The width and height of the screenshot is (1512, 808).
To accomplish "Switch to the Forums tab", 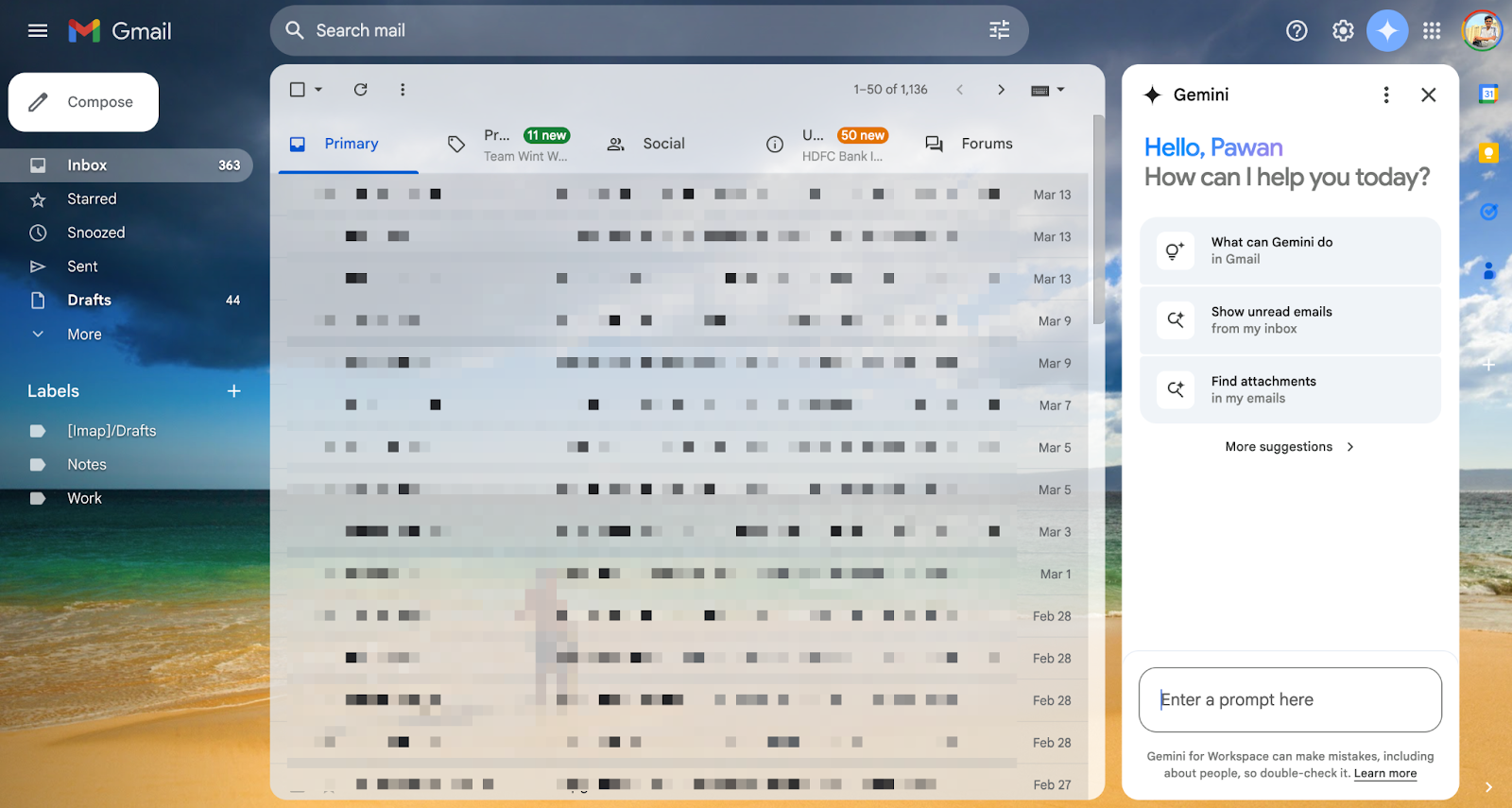I will [x=987, y=144].
